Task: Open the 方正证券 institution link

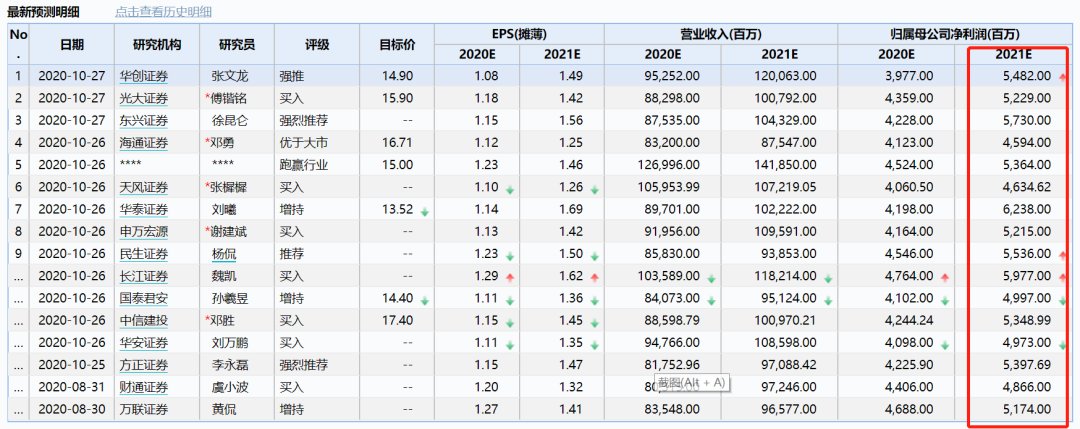Action: [143, 365]
